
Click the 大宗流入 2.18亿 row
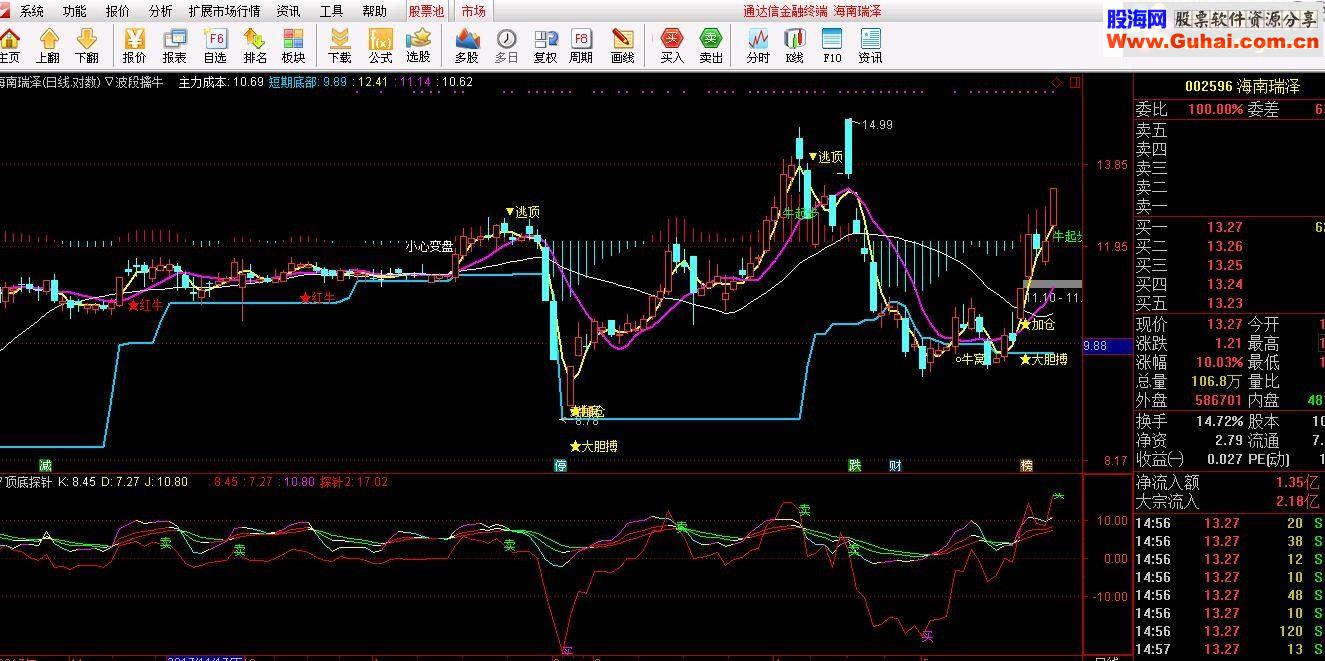point(1229,501)
